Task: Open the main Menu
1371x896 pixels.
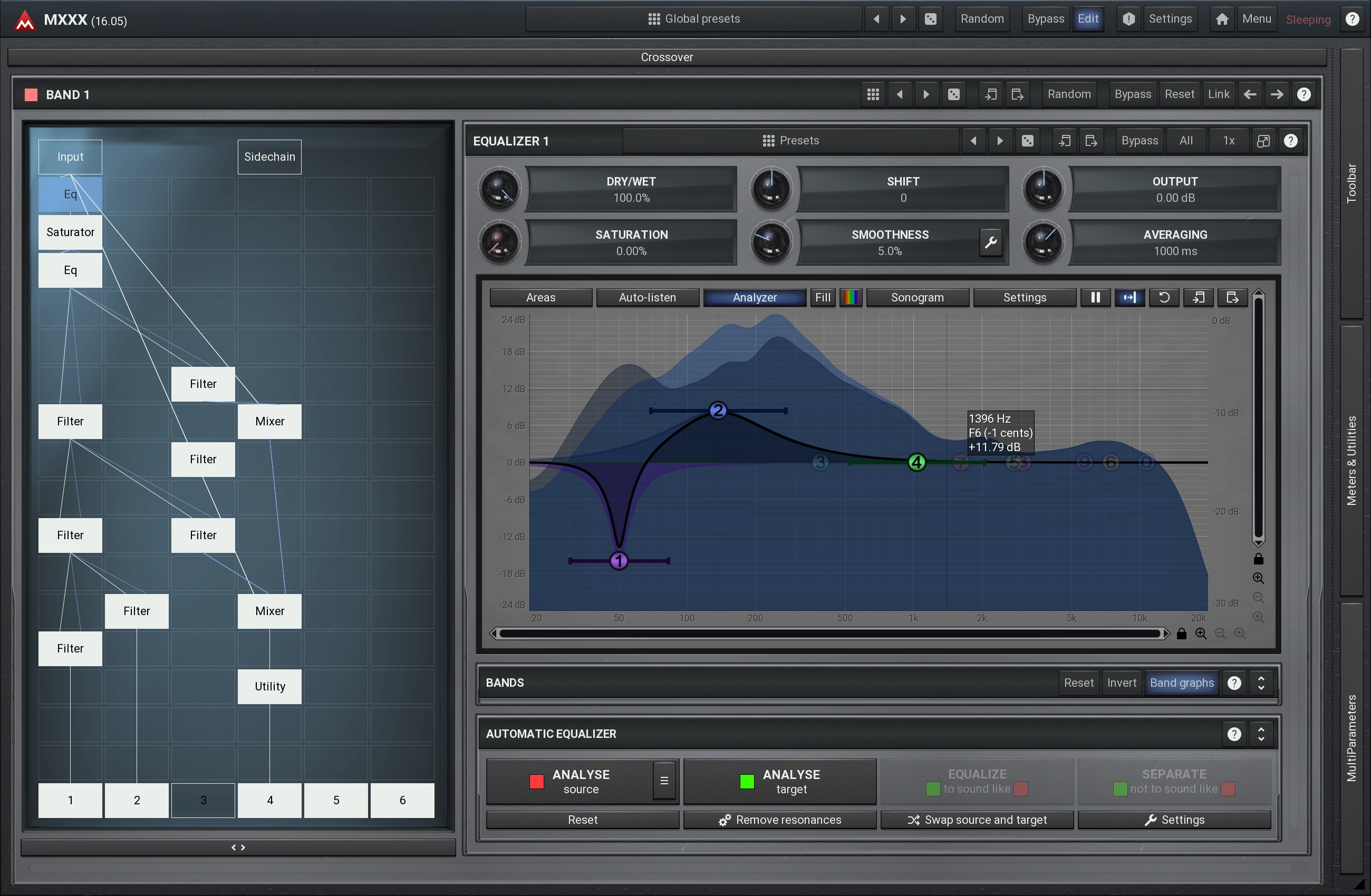Action: [x=1257, y=19]
